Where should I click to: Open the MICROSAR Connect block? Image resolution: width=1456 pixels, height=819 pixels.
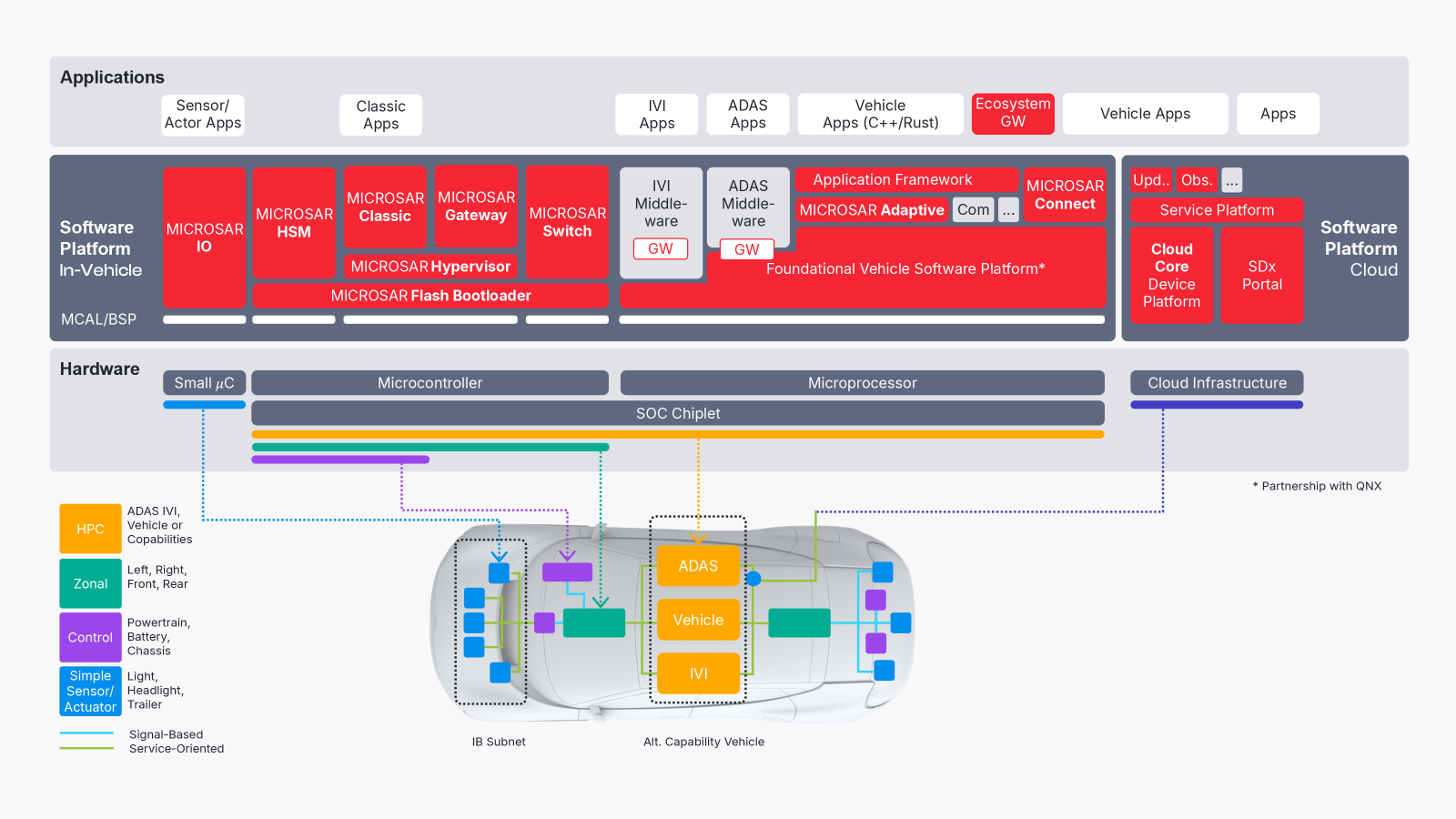click(x=1065, y=195)
